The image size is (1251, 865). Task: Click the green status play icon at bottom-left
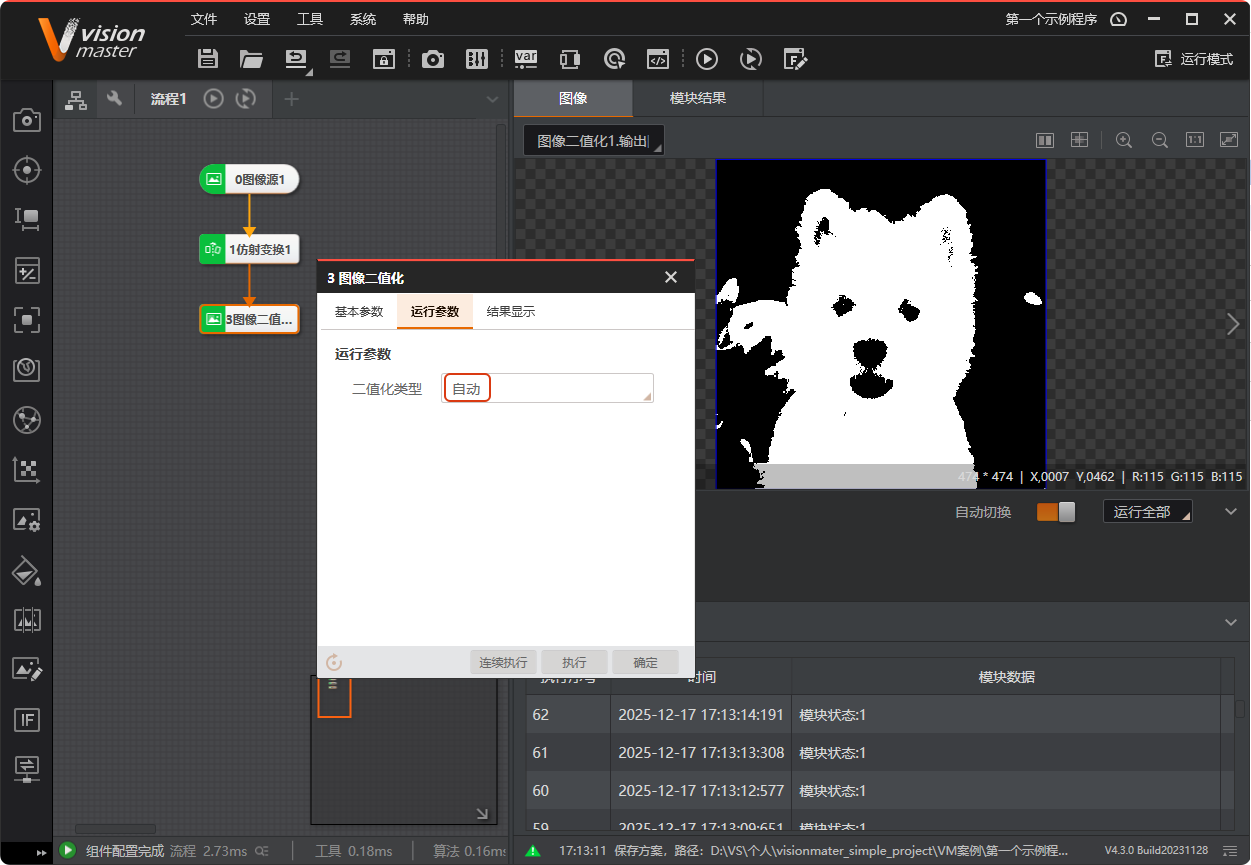(67, 851)
